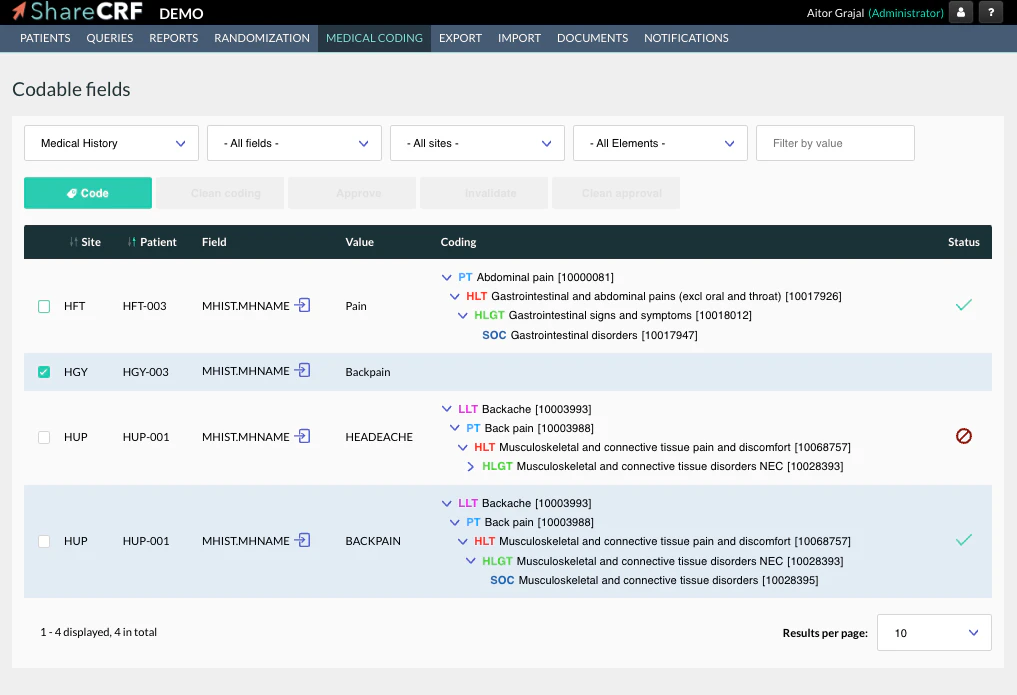Image resolution: width=1017 pixels, height=695 pixels.
Task: Open the Medical History filter dropdown
Action: tap(110, 143)
